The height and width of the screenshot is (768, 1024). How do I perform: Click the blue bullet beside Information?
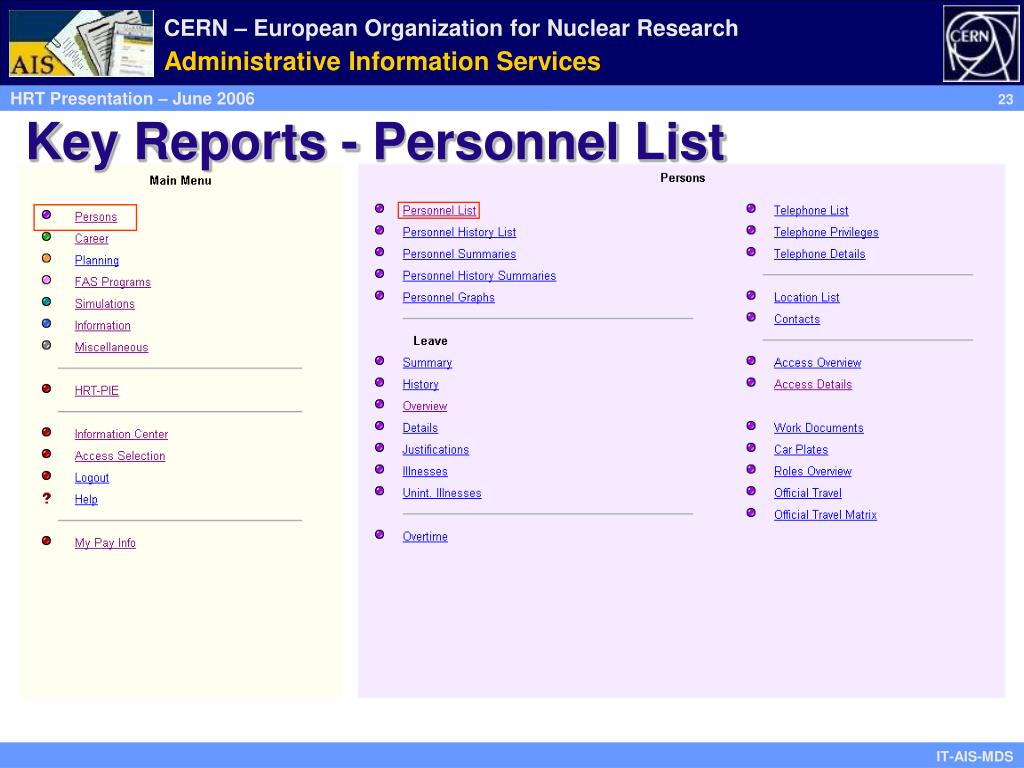coord(46,323)
